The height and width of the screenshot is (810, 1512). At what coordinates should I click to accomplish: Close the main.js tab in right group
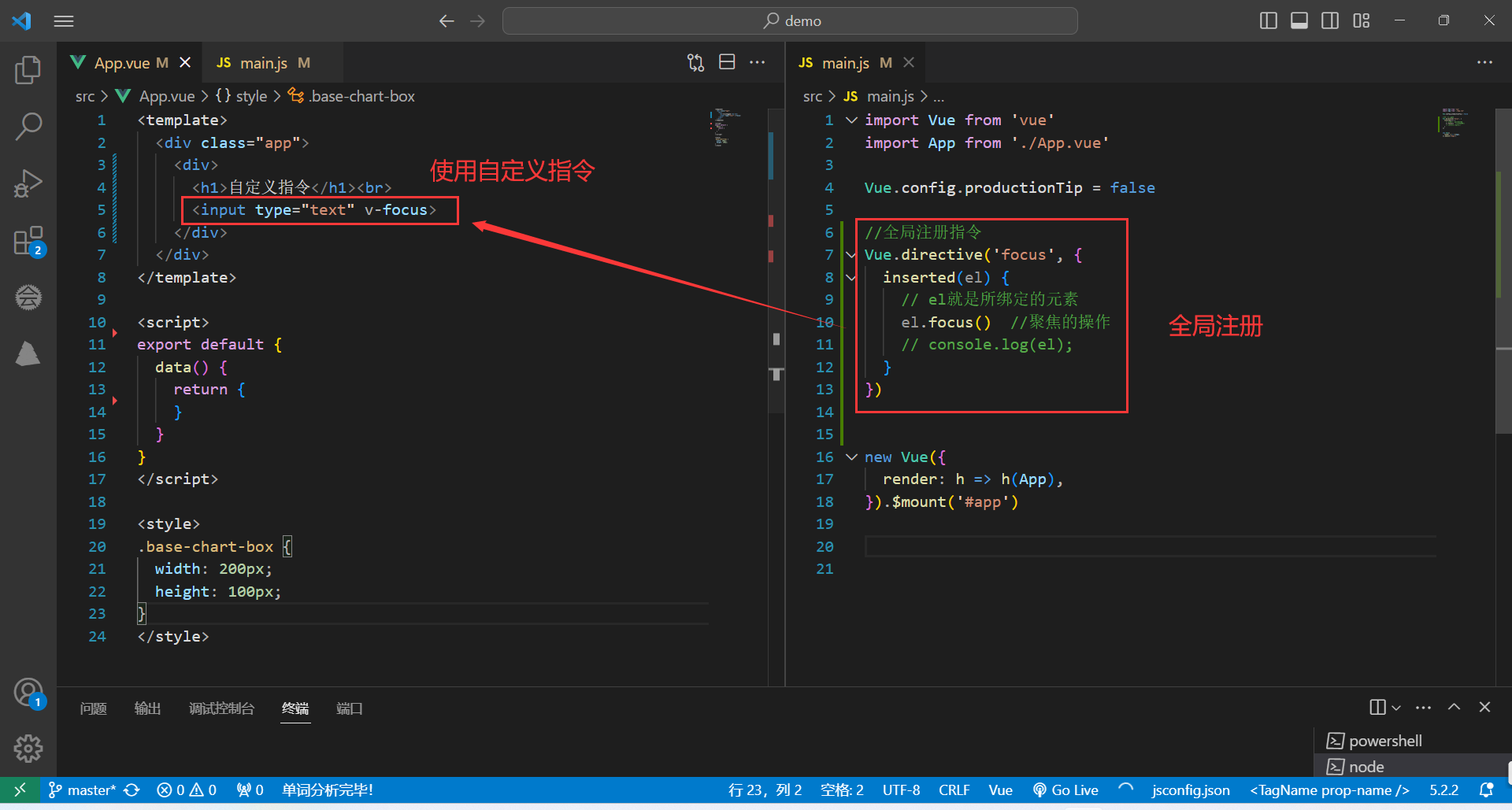pos(909,62)
